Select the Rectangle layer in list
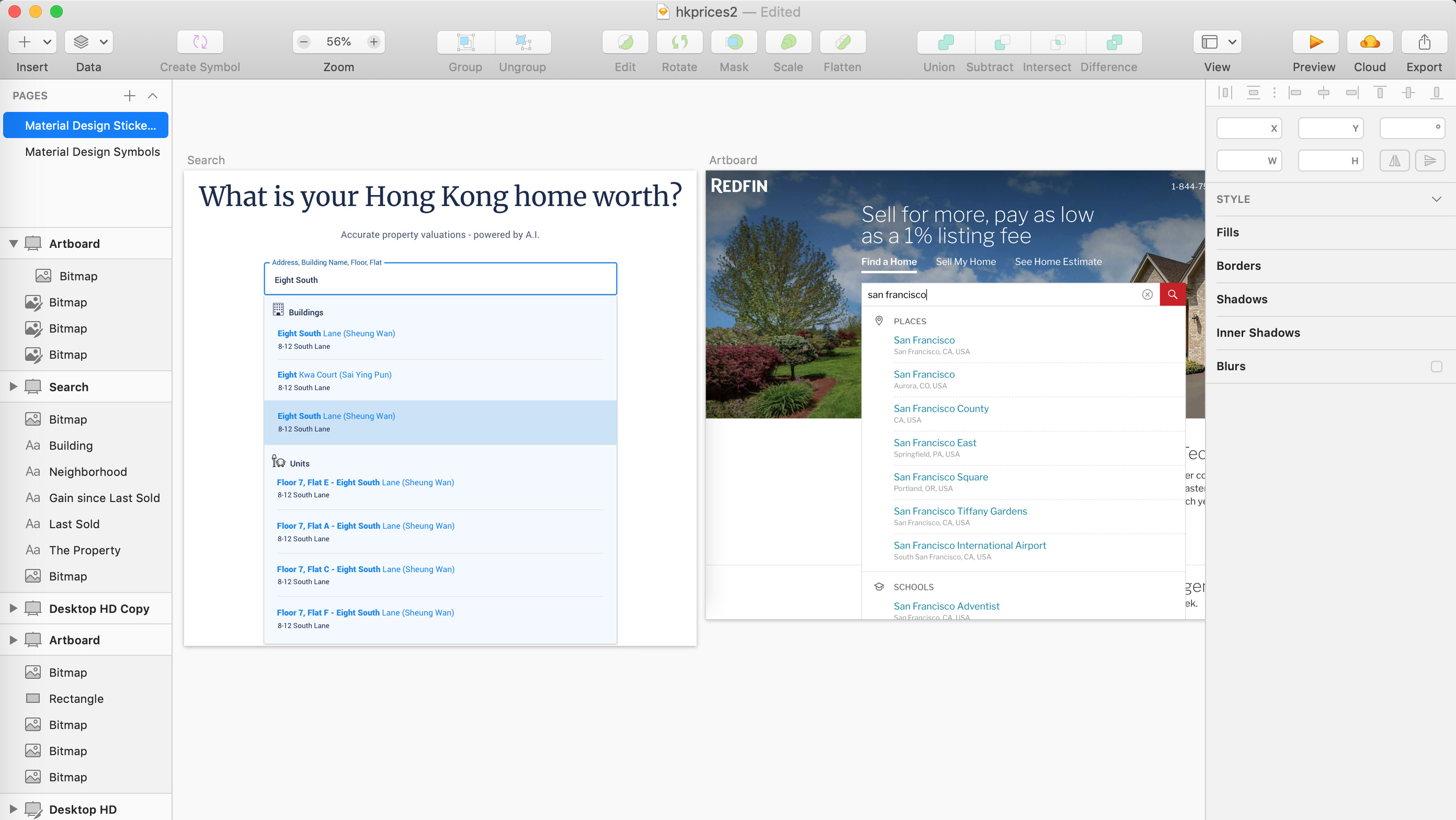 [x=76, y=699]
